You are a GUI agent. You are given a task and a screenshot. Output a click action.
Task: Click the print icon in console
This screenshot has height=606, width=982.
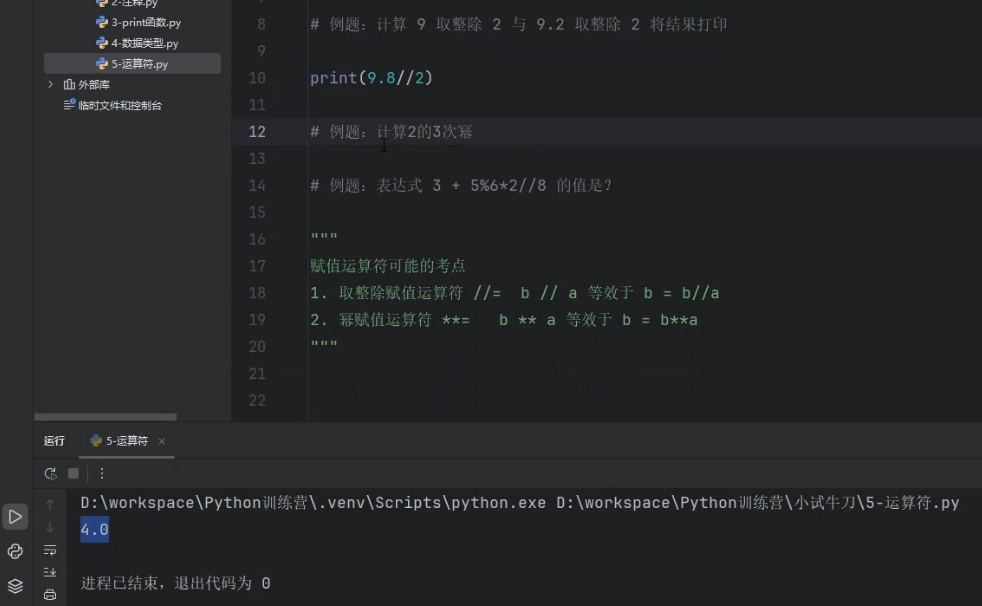point(50,594)
